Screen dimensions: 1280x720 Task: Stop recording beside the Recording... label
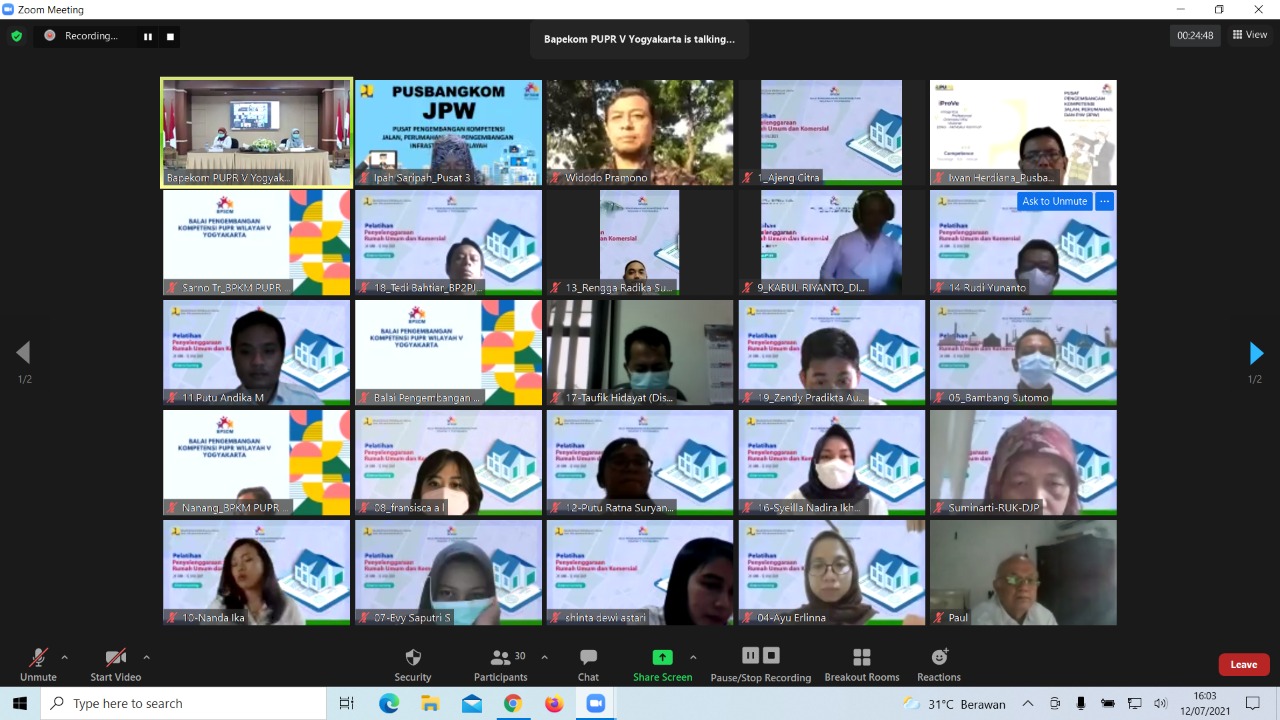[170, 36]
